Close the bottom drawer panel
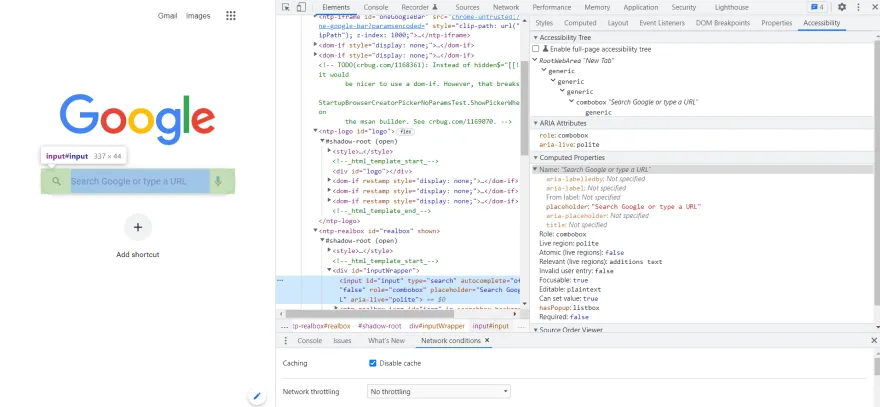The height and width of the screenshot is (407, 880). (874, 341)
